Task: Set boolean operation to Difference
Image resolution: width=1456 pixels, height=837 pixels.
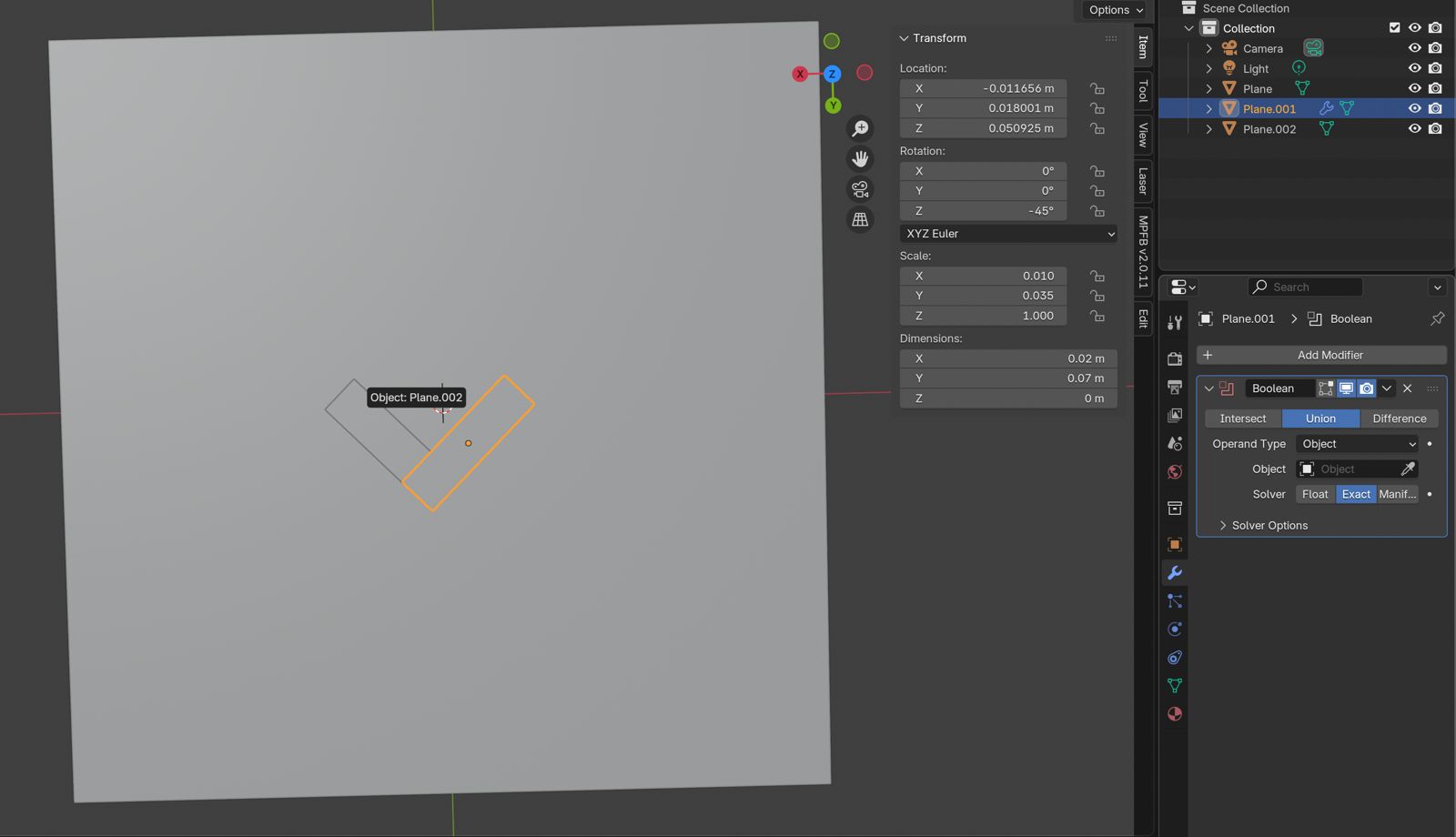Action: pyautogui.click(x=1399, y=418)
